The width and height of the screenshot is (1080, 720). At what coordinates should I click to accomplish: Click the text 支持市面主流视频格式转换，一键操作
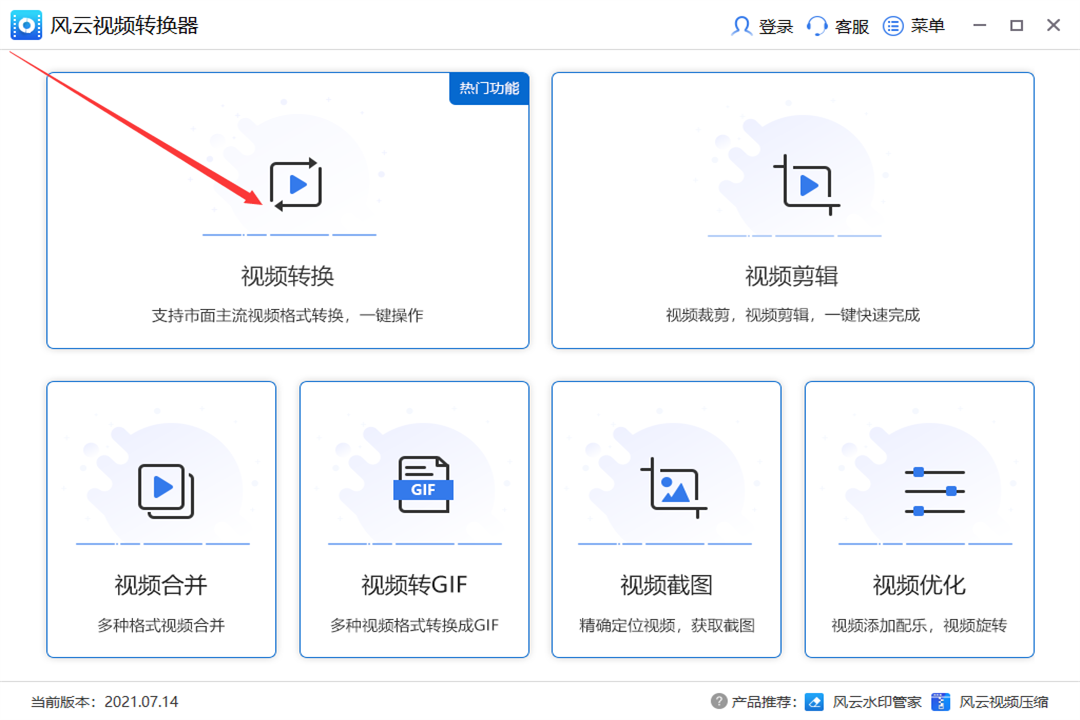coord(287,316)
